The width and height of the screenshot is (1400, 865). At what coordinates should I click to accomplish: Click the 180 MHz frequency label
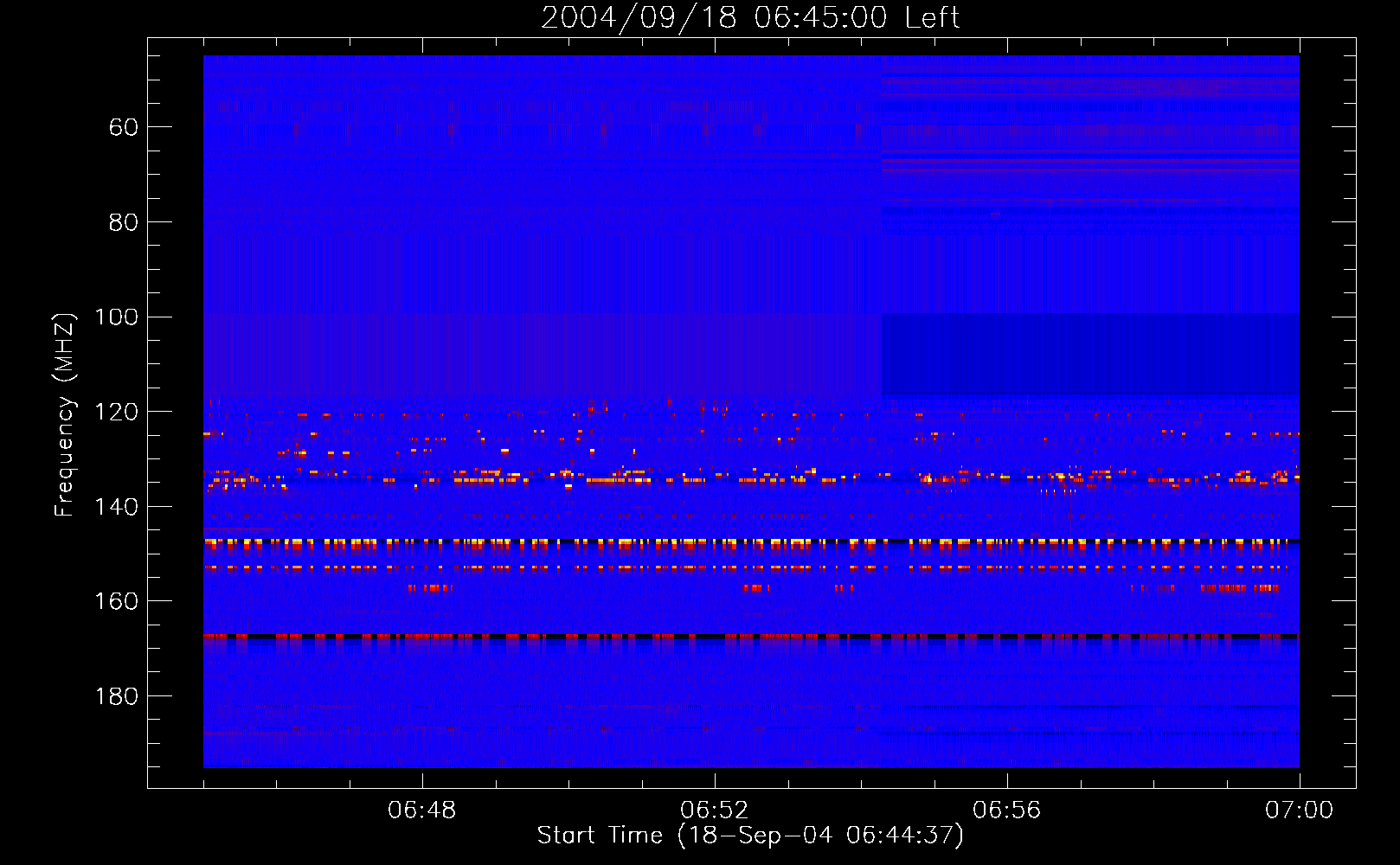pyautogui.click(x=116, y=696)
